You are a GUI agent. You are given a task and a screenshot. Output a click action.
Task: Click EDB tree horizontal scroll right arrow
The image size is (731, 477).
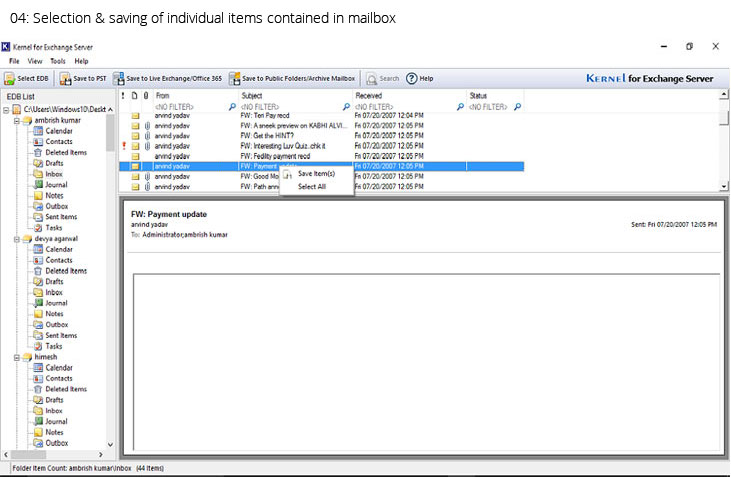tap(100, 454)
